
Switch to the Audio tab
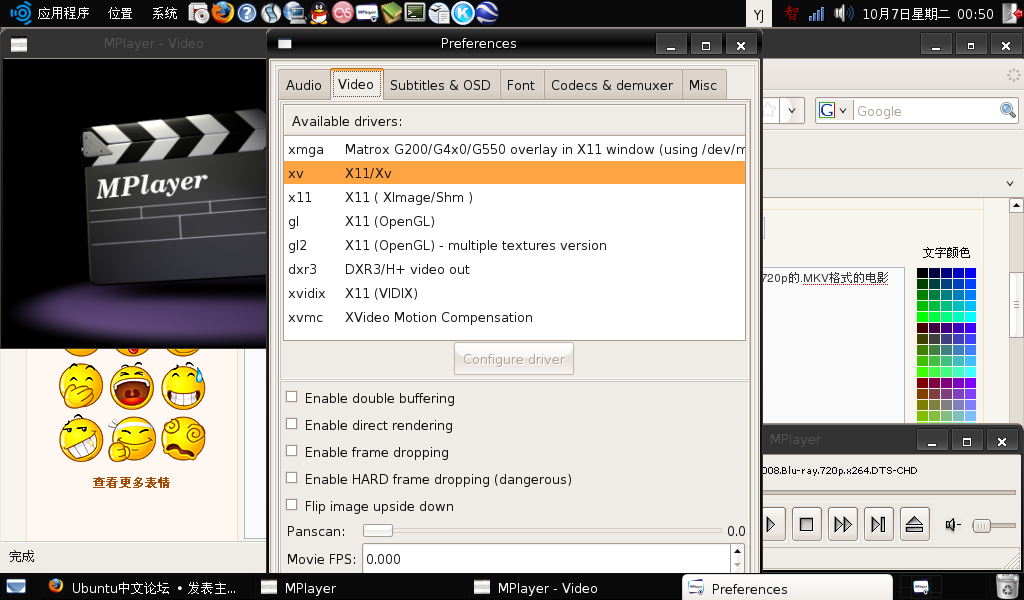click(x=304, y=85)
